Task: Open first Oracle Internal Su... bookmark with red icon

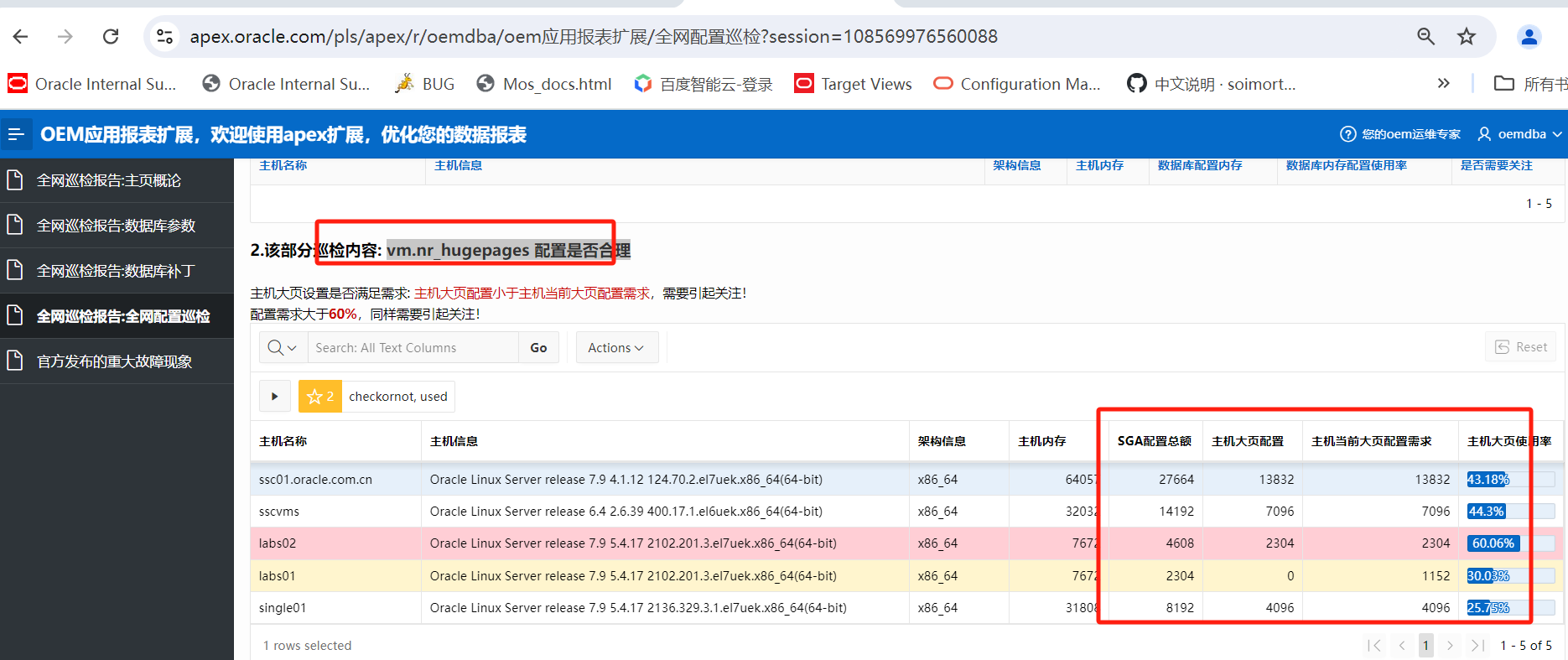Action: 92,84
